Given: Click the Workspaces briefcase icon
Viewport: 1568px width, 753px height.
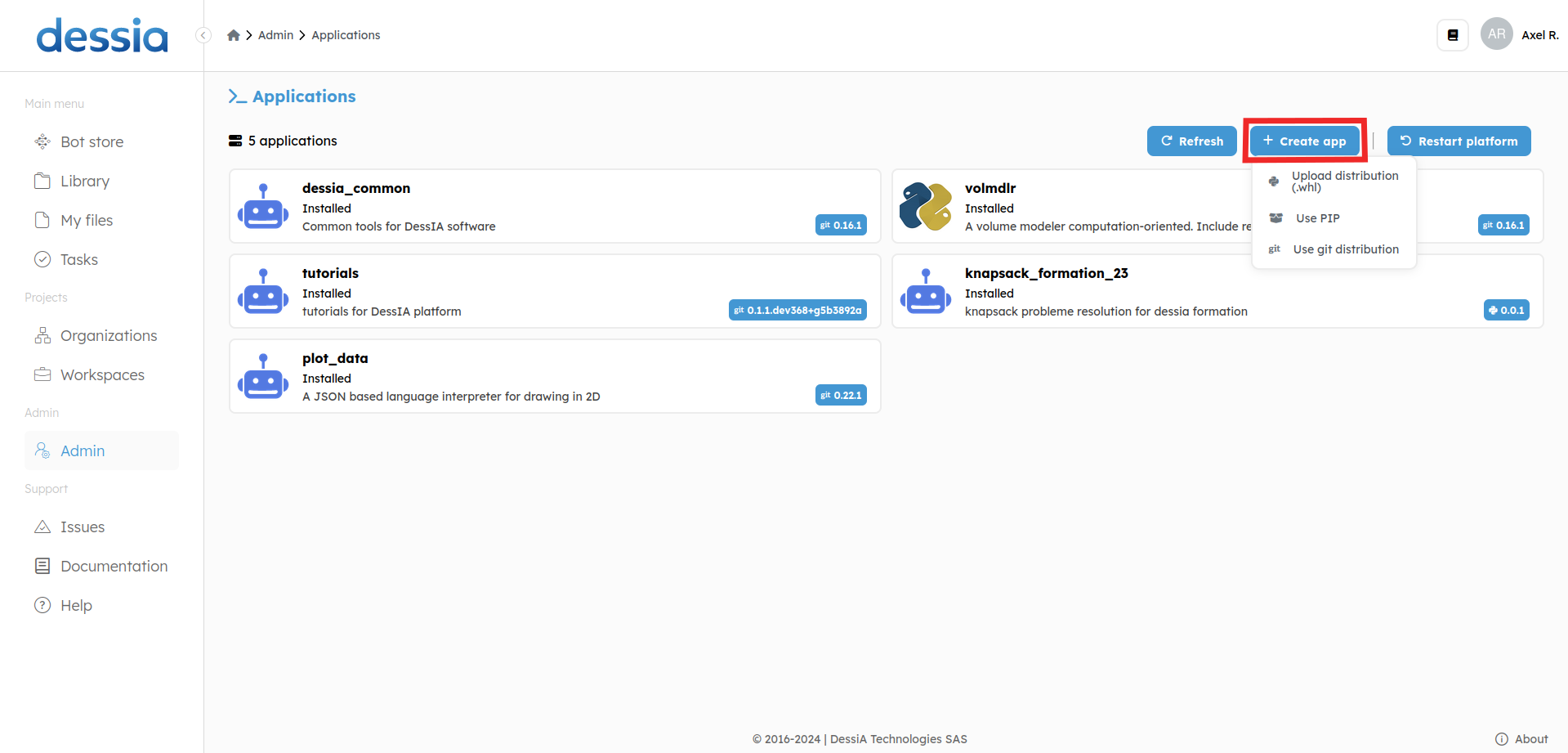Looking at the screenshot, I should [42, 375].
